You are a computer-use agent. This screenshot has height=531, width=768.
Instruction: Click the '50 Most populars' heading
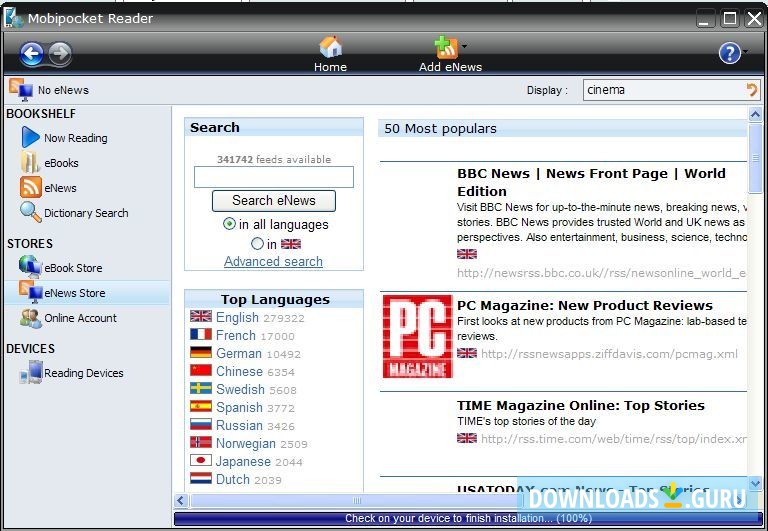(440, 129)
